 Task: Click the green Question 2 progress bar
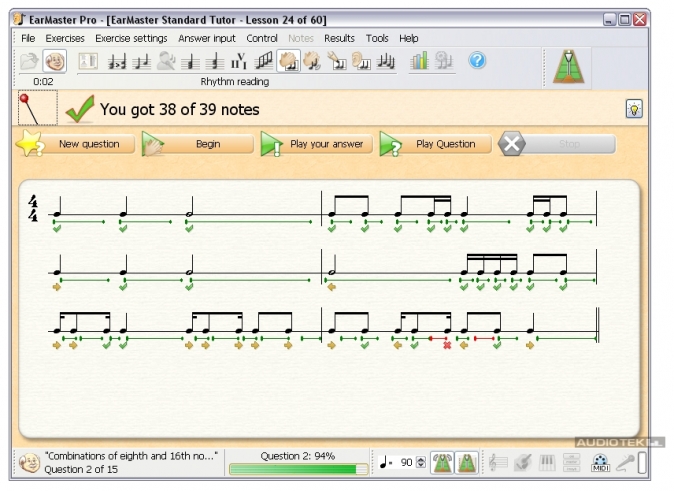point(298,469)
